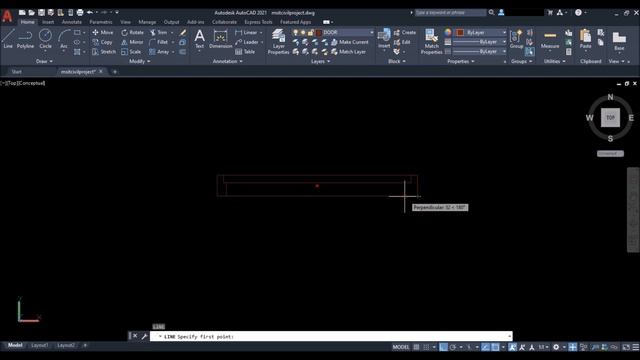Image resolution: width=640 pixels, height=360 pixels.
Task: Open the DOOR layer dropdown
Action: (371, 32)
